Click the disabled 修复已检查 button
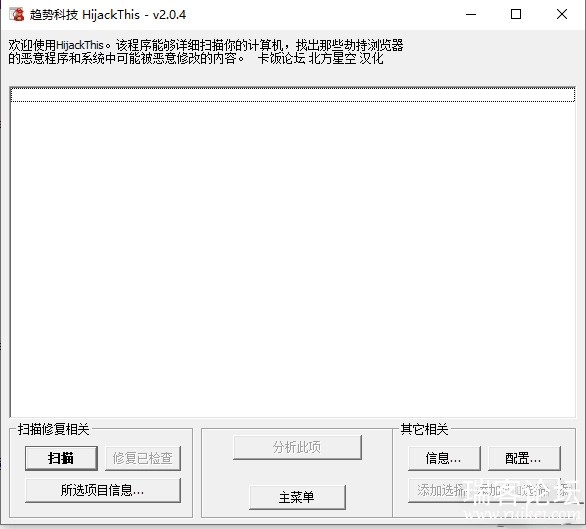This screenshot has width=586, height=529. 143,458
